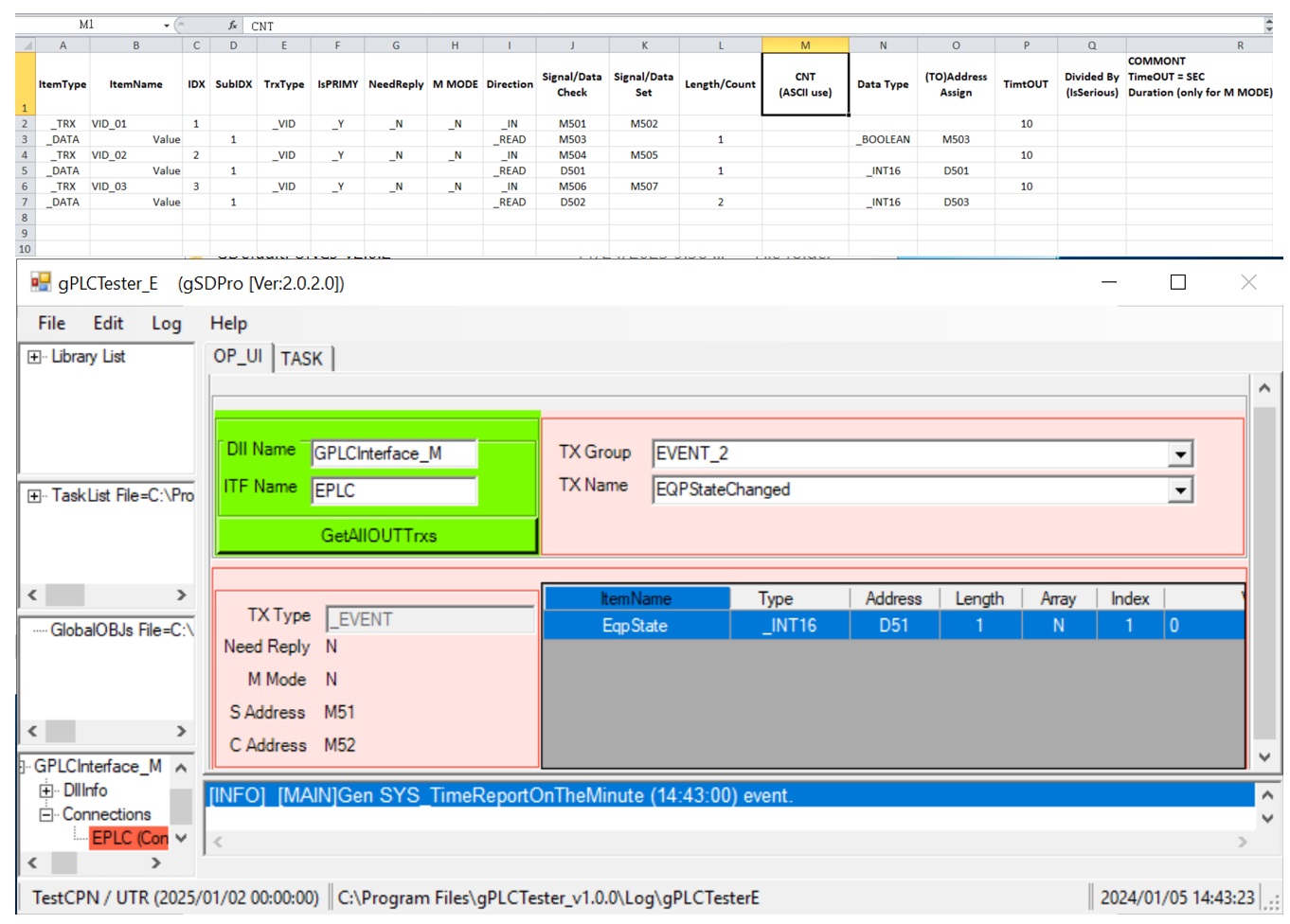Image resolution: width=1290 pixels, height=924 pixels.
Task: Switch to the TASK tab
Action: point(302,359)
